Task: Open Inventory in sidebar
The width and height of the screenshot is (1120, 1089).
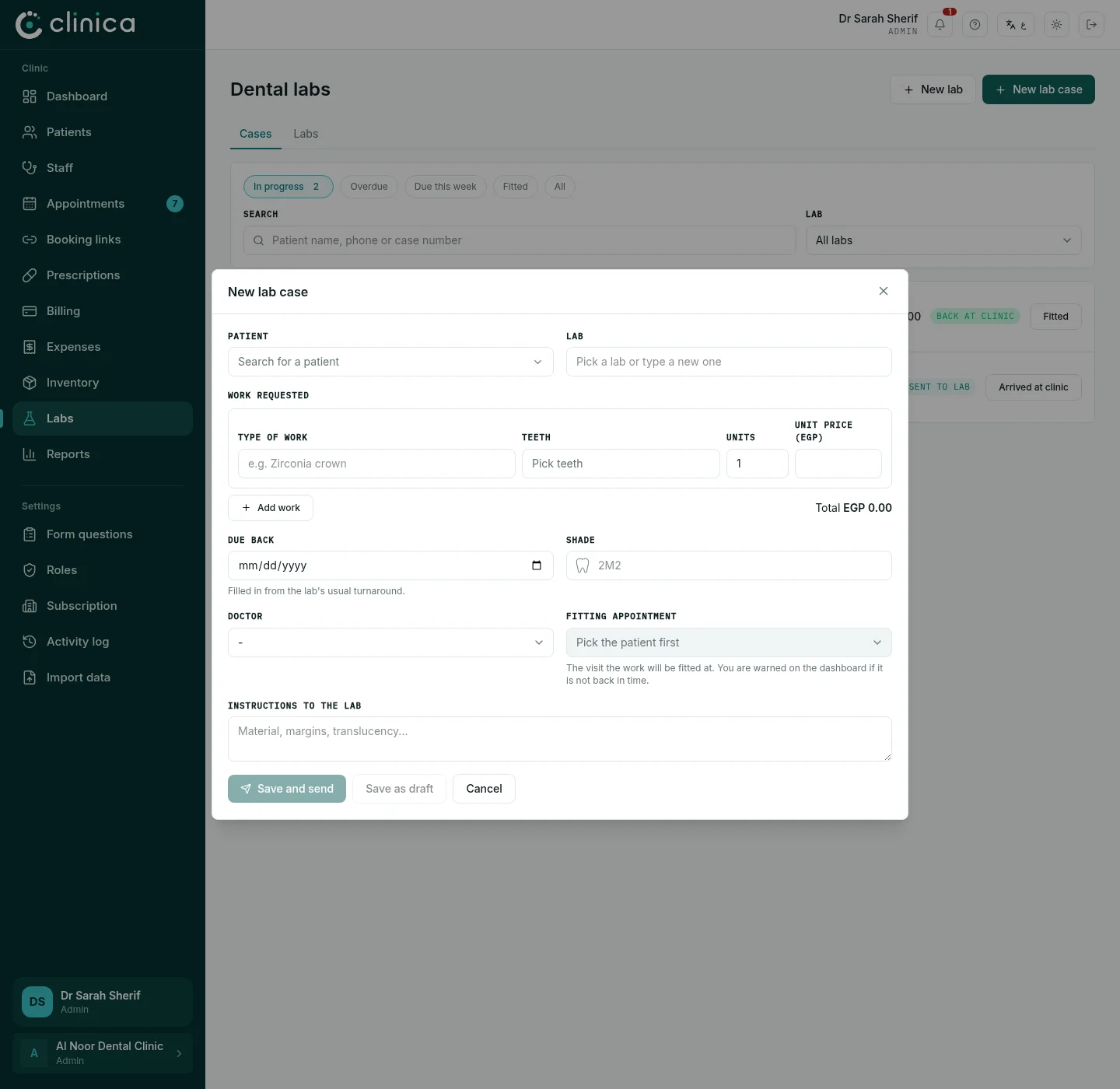Action: (103, 383)
